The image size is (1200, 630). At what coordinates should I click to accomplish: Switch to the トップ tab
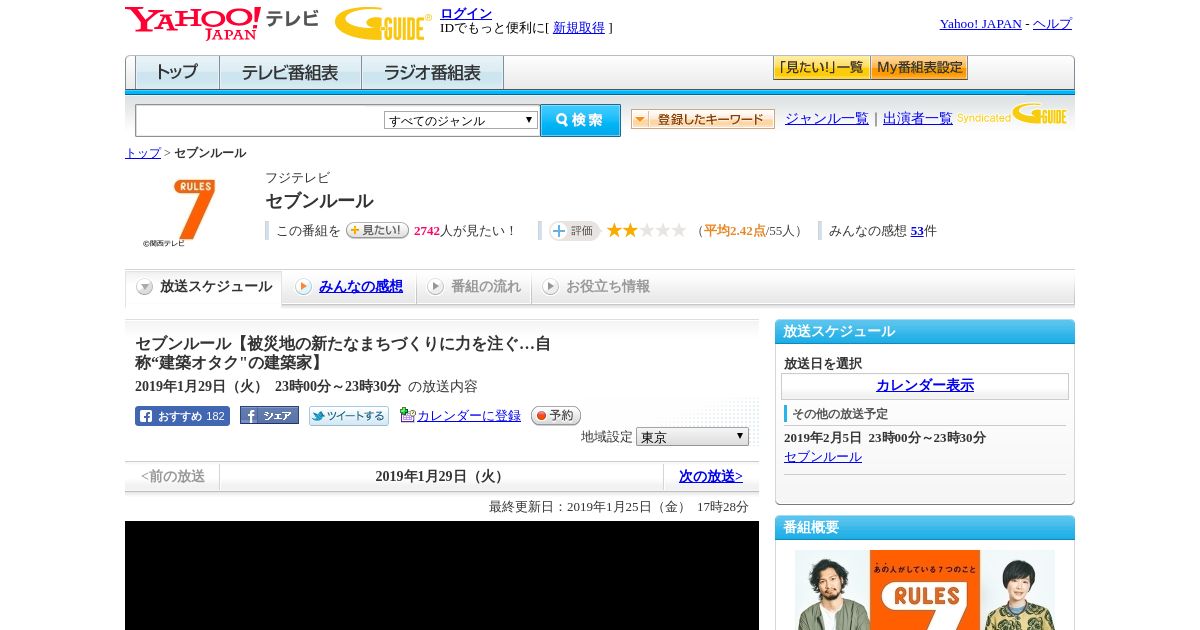click(x=177, y=72)
